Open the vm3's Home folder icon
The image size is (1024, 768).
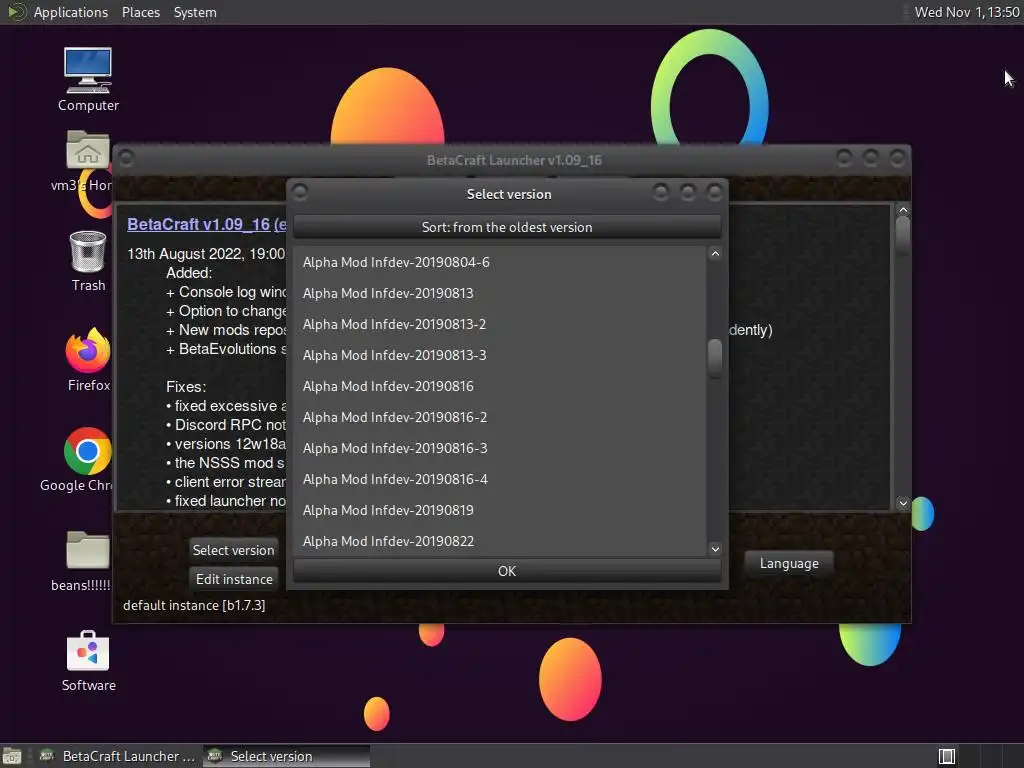click(x=88, y=152)
